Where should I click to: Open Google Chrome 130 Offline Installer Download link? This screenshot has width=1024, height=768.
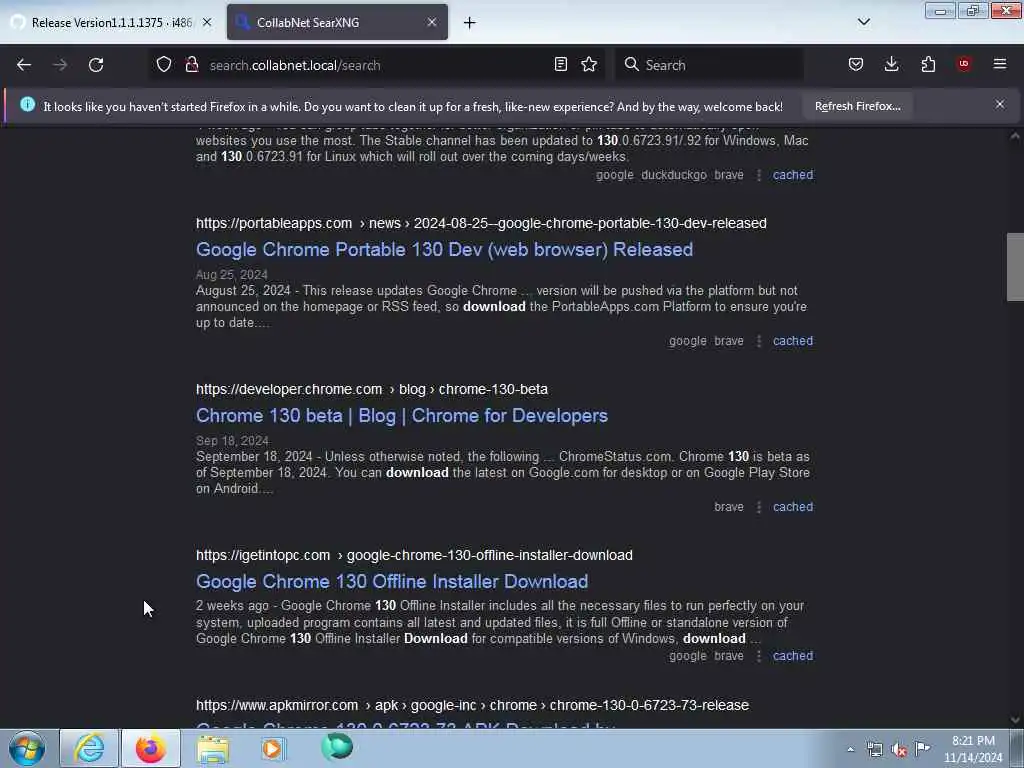[x=392, y=581]
